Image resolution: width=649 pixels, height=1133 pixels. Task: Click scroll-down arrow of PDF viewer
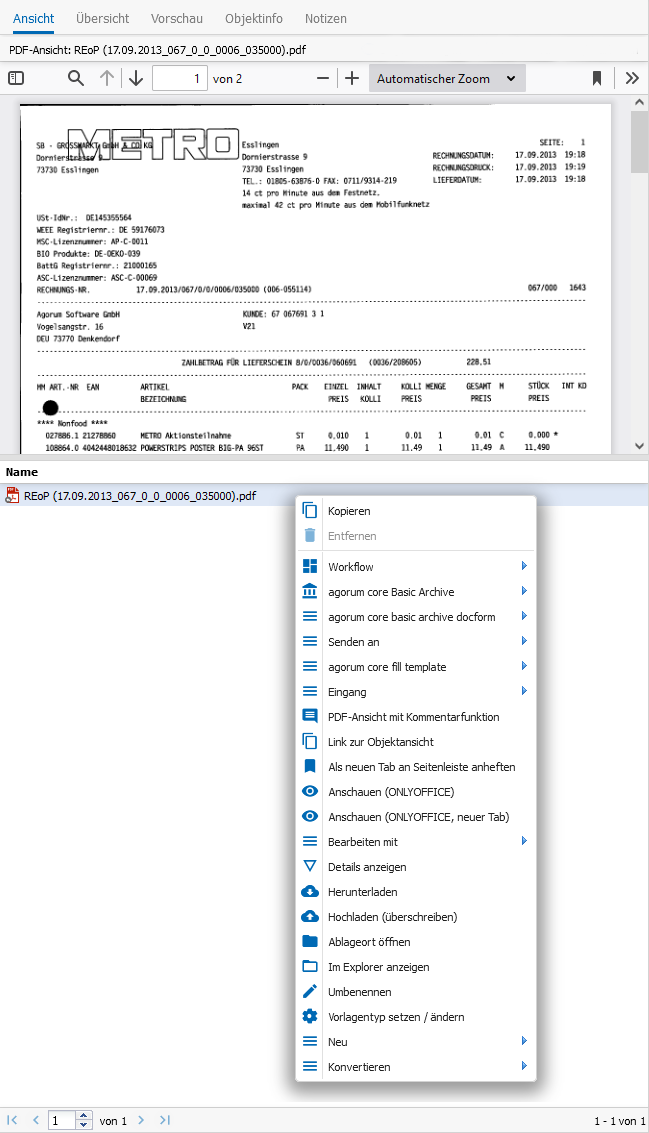pos(639,447)
